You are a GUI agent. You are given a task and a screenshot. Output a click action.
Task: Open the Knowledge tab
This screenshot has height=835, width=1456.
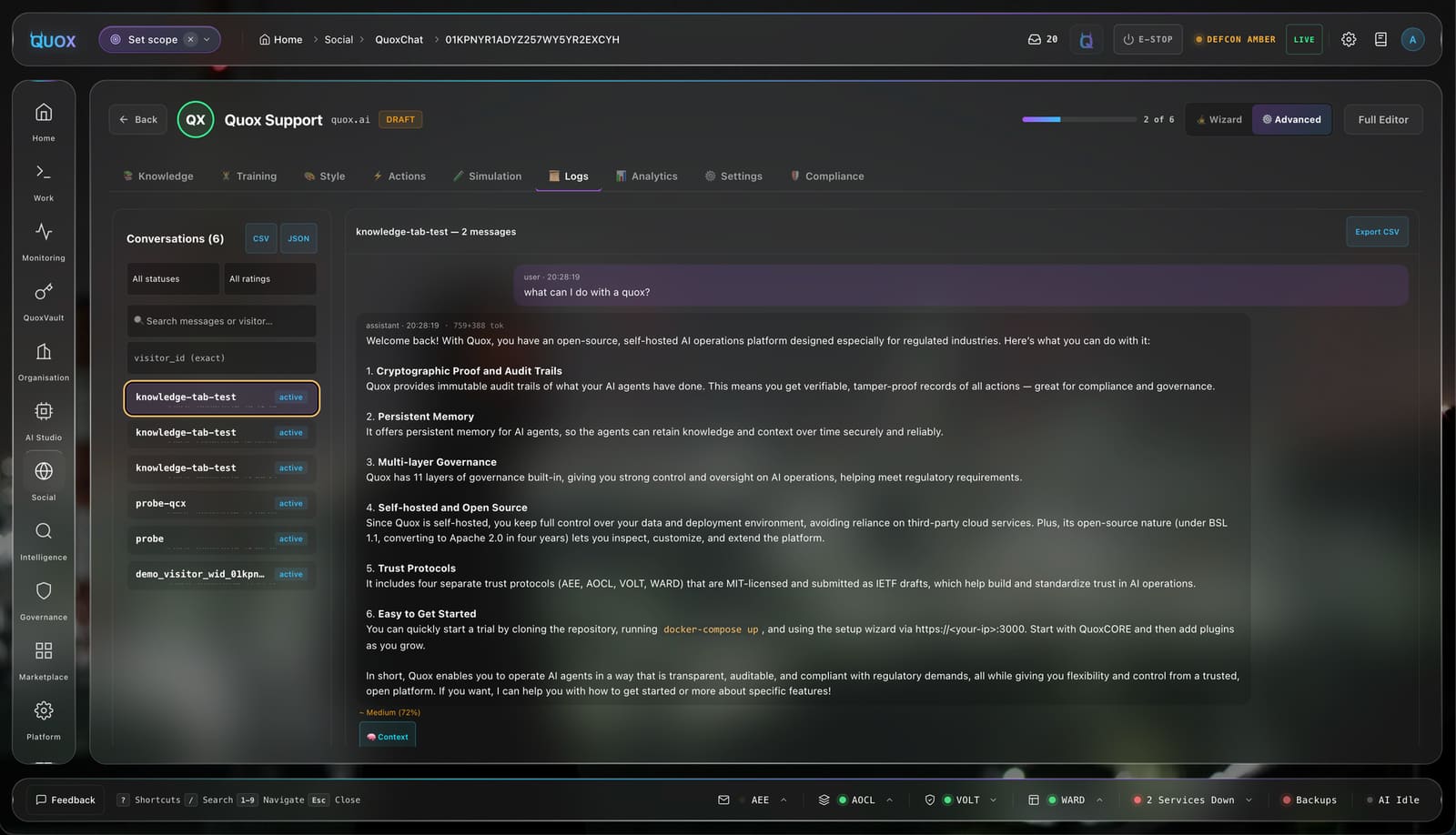(x=158, y=176)
